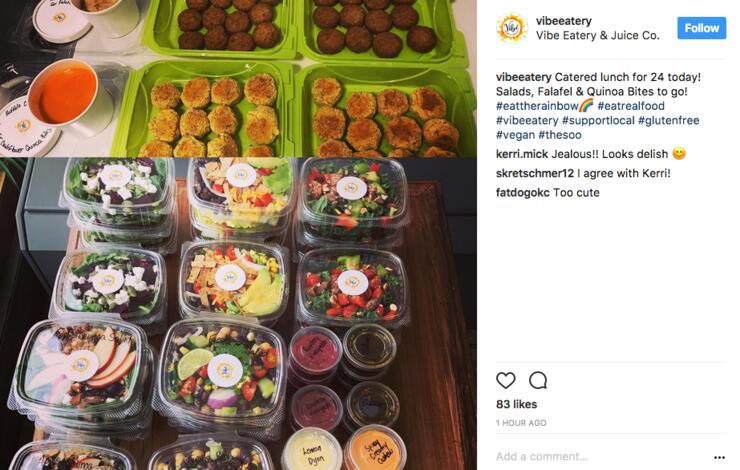
Task: Focus the Add a comment field
Action: [x=599, y=456]
